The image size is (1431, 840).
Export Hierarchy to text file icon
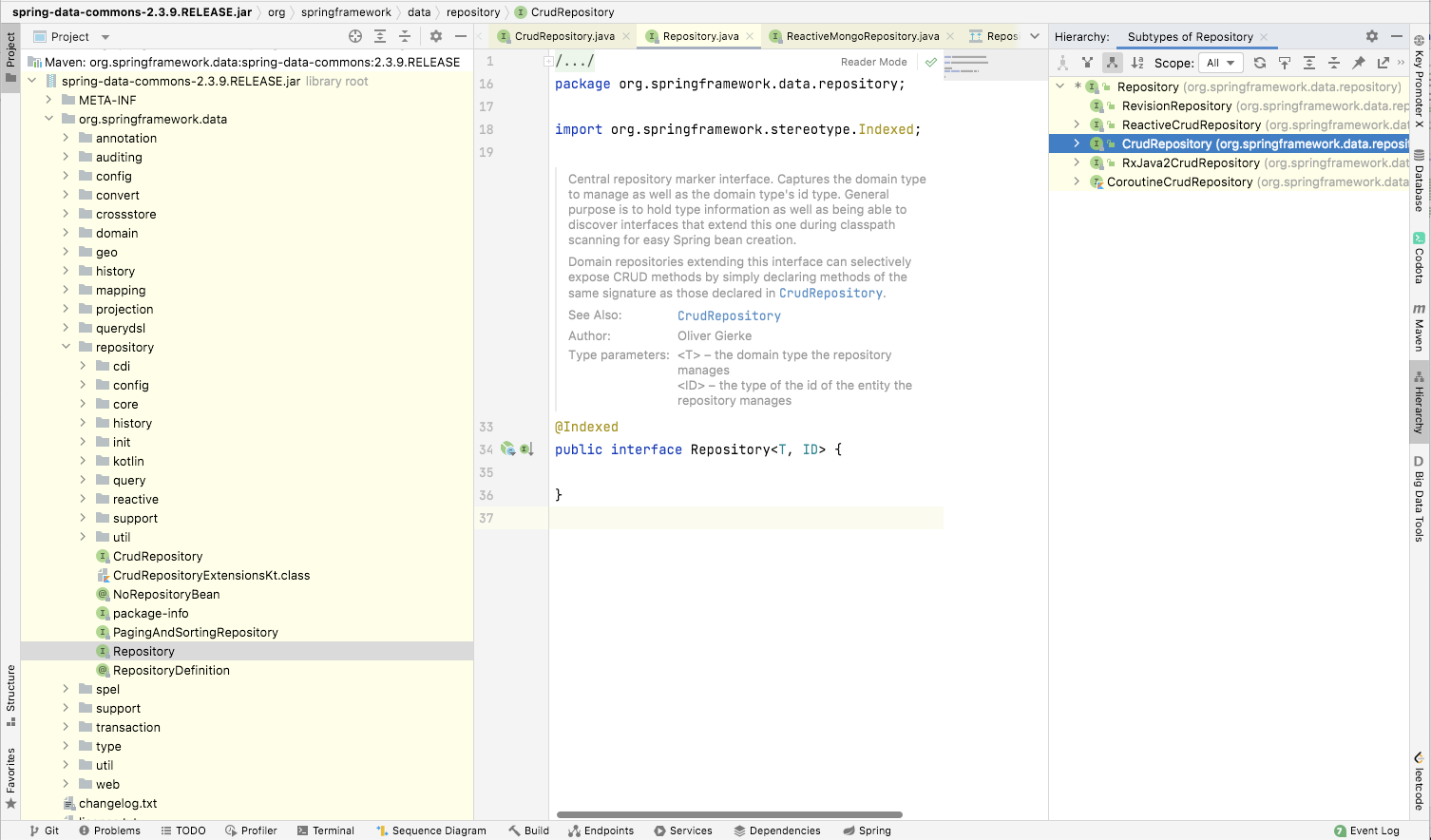(x=1383, y=63)
